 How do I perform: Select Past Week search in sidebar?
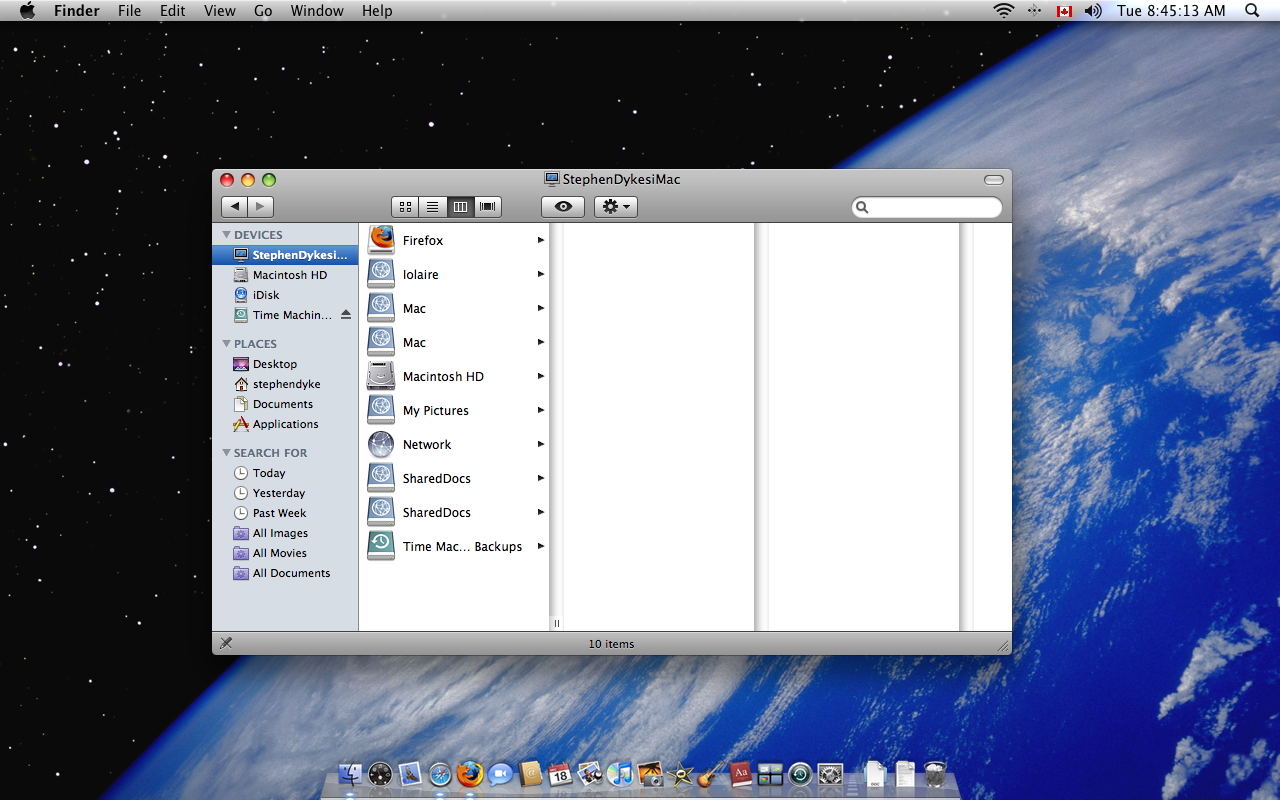[x=285, y=513]
